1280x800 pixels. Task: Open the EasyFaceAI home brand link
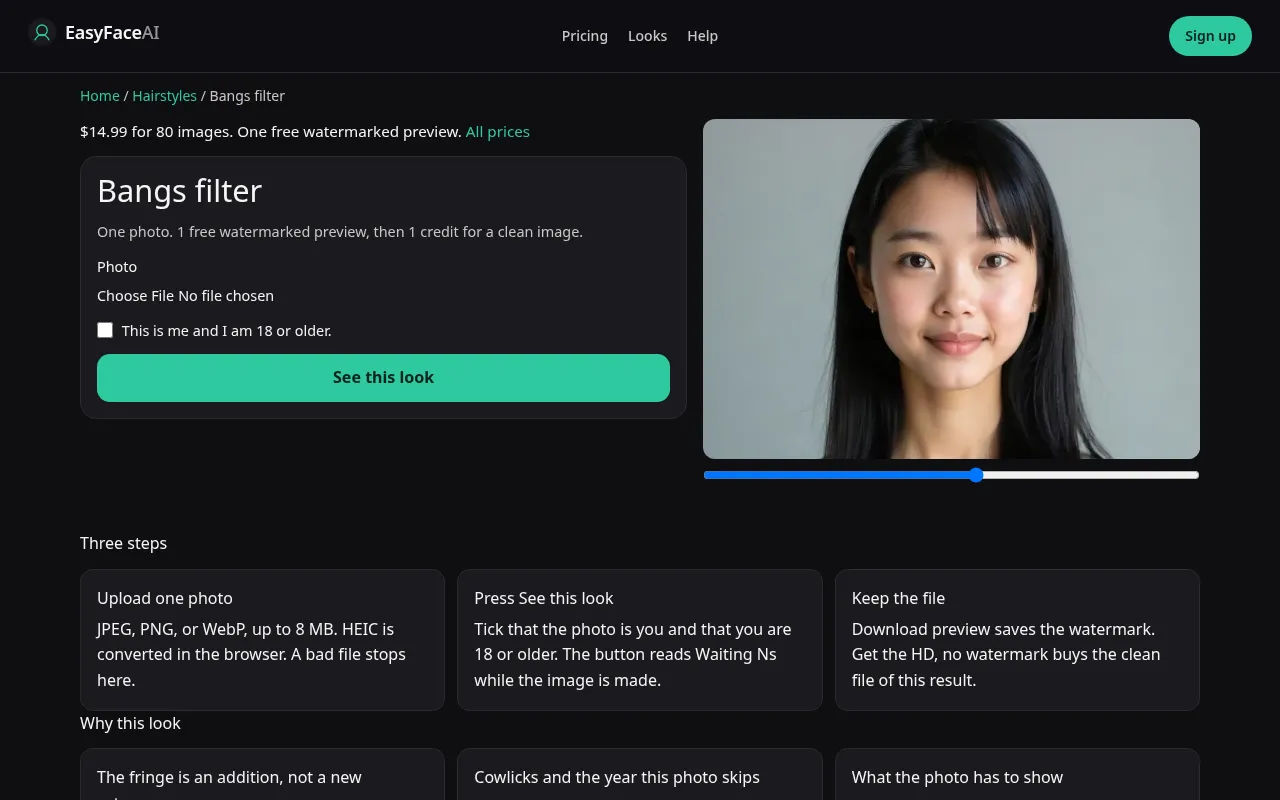[x=94, y=33]
